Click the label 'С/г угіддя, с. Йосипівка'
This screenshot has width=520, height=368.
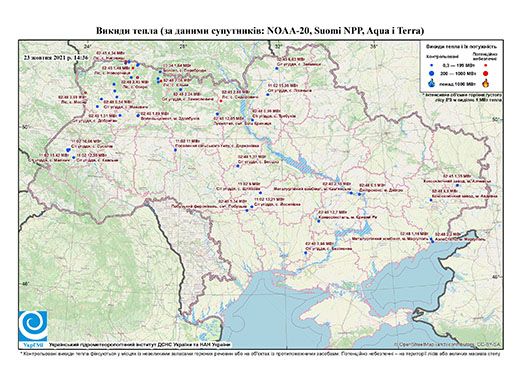click(x=277, y=204)
